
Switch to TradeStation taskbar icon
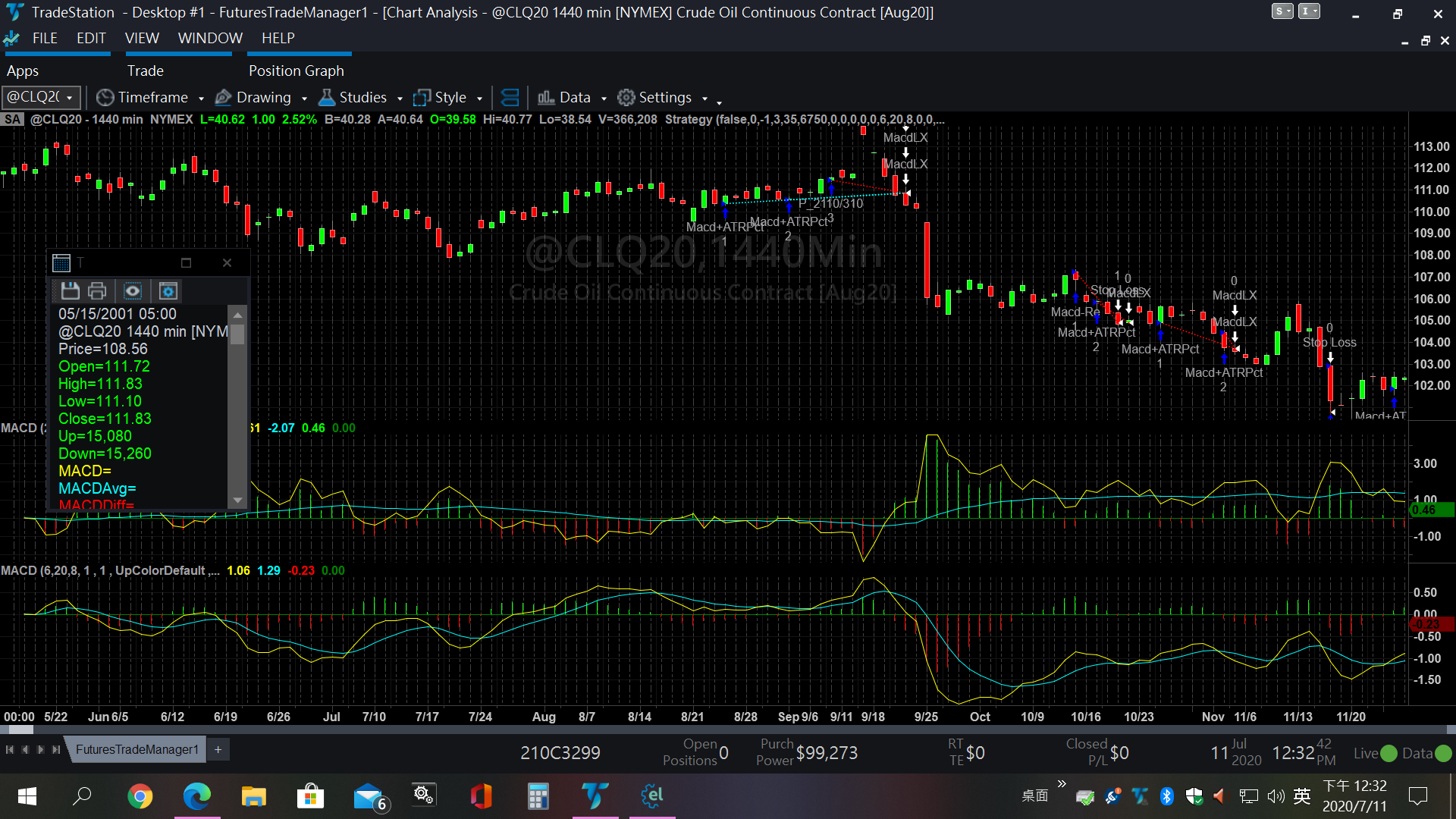595,796
